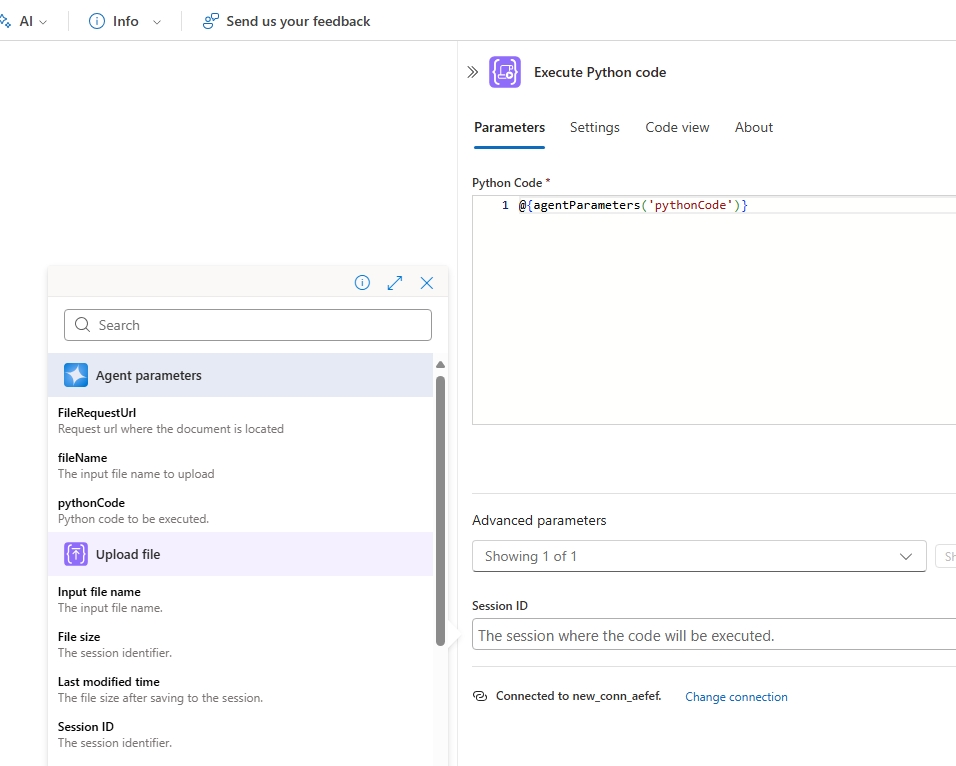Click the Agent parameters sparkle icon
956x766 pixels.
pyautogui.click(x=75, y=375)
